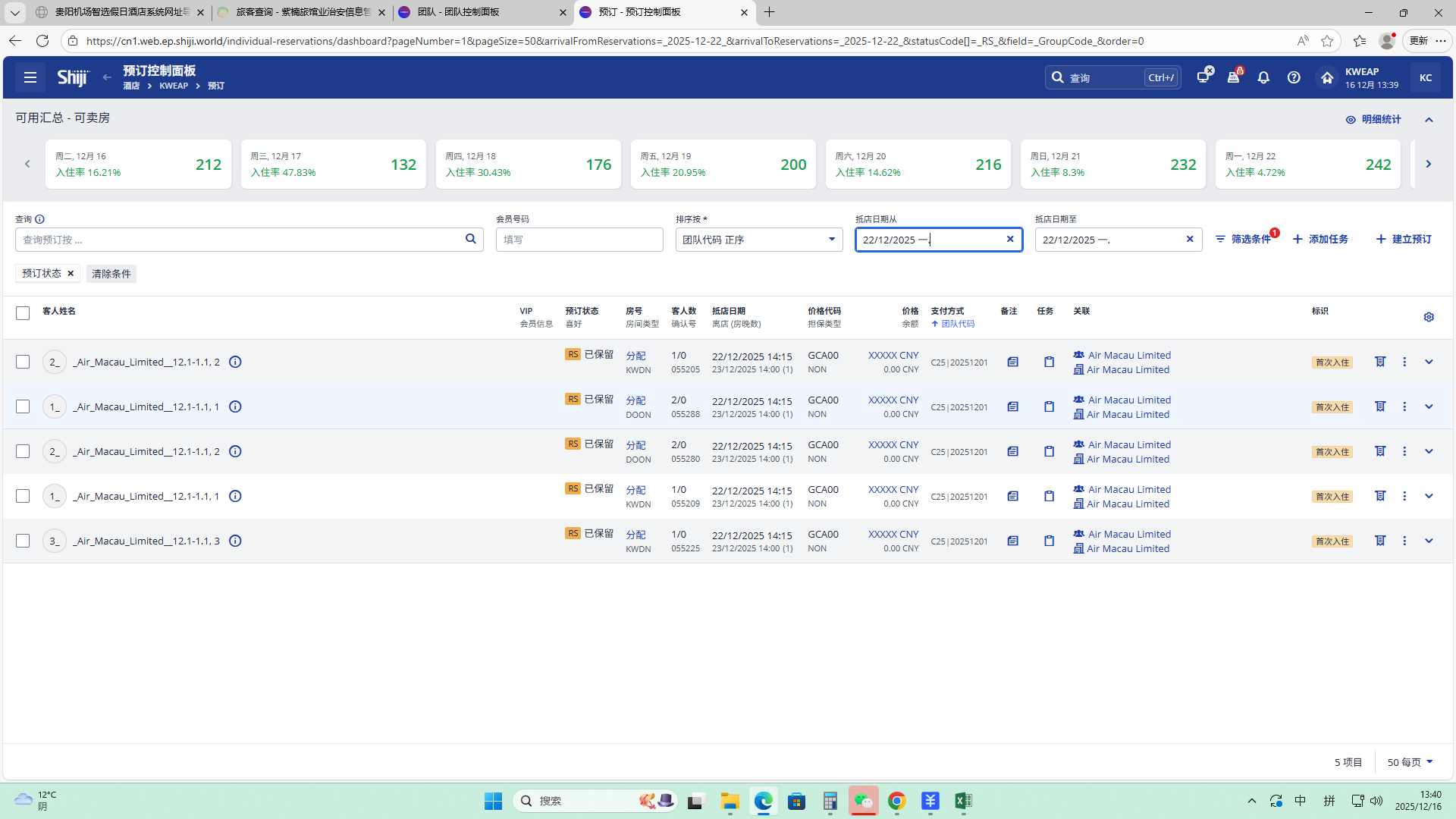Open the help question mark icon
This screenshot has width=1456, height=819.
(x=1294, y=77)
